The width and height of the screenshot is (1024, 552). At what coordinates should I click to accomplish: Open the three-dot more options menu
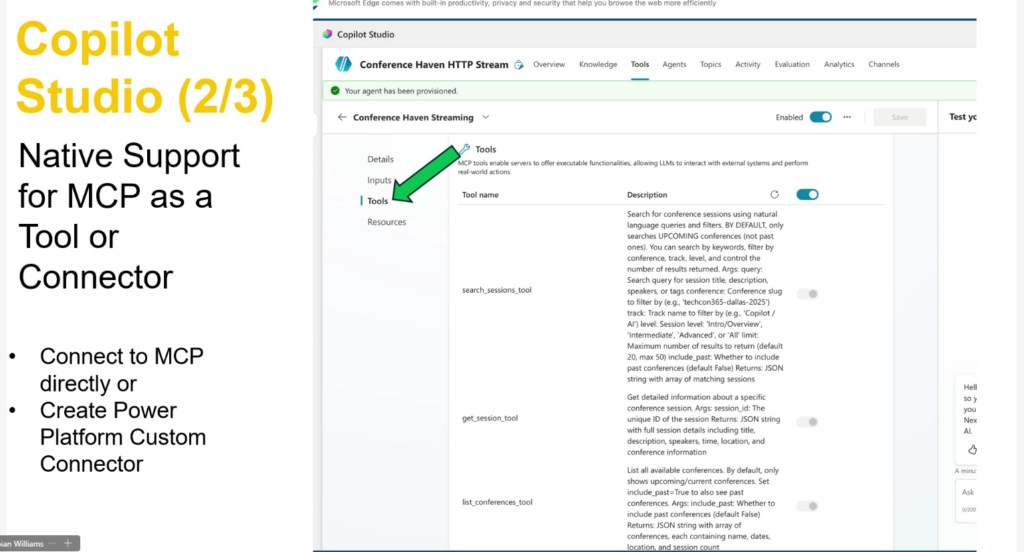847,117
